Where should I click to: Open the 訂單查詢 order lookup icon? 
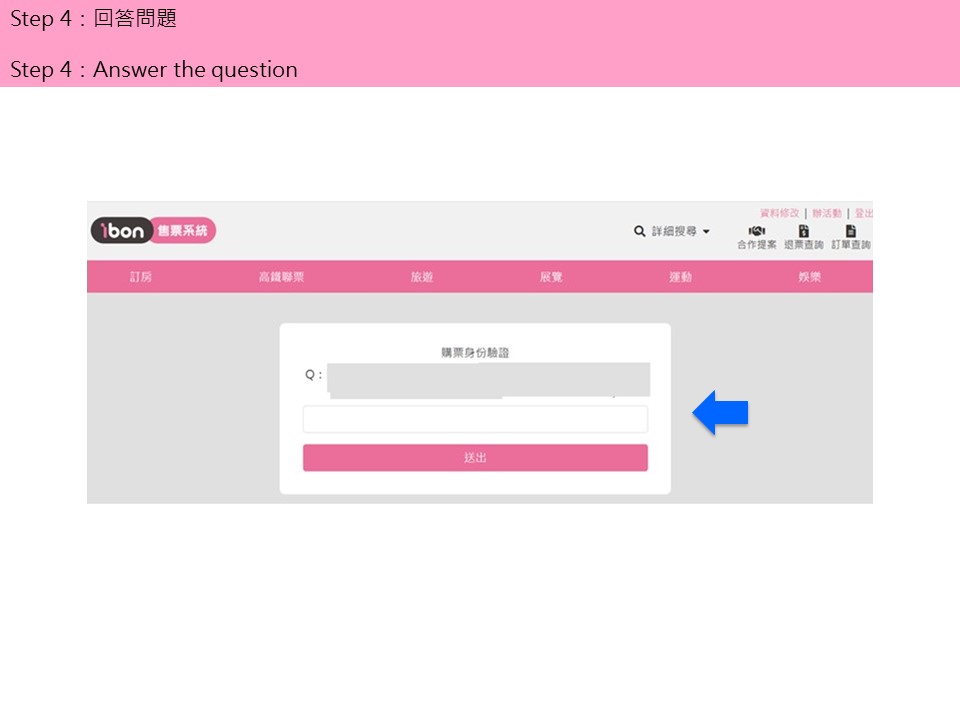click(850, 232)
